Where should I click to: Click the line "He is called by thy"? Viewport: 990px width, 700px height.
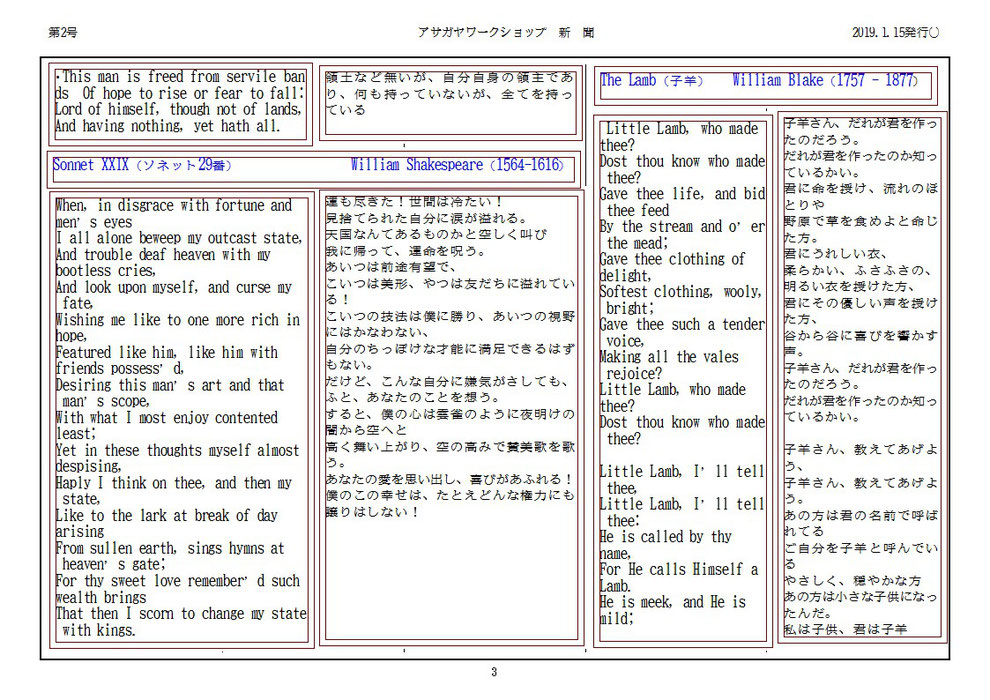[x=665, y=538]
